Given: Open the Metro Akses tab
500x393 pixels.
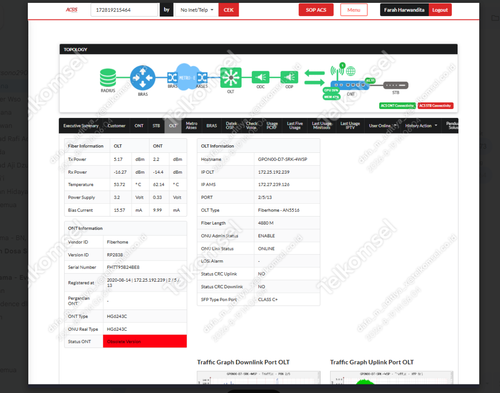Looking at the screenshot, I should tap(191, 126).
